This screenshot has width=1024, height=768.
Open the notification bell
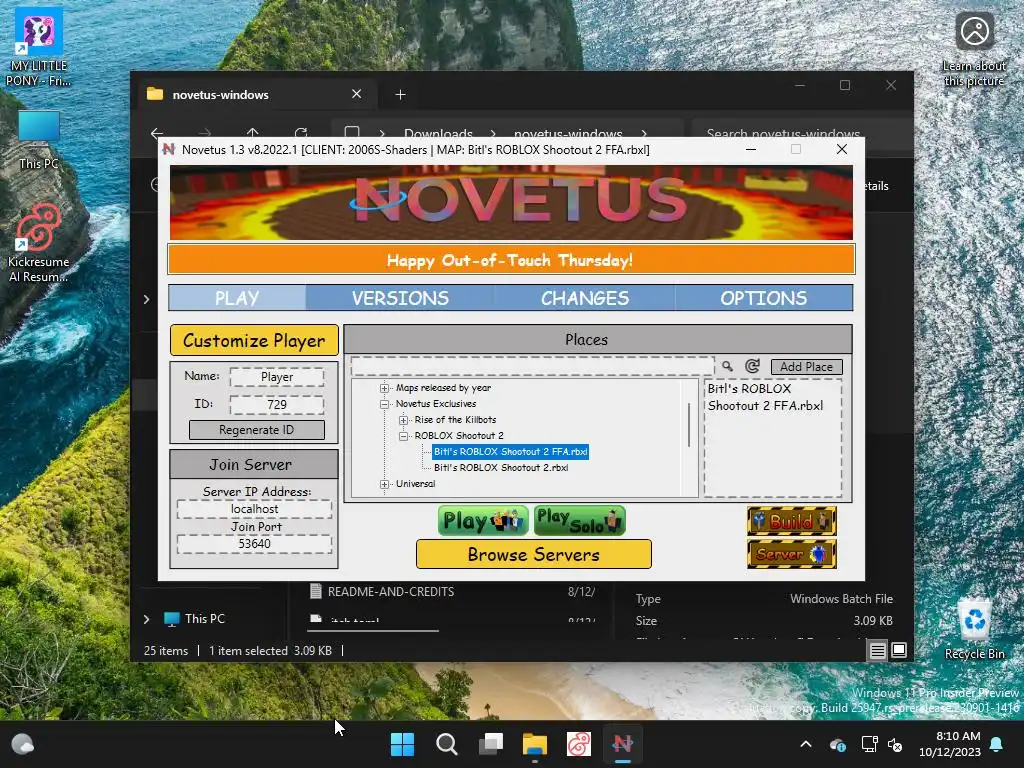click(997, 744)
